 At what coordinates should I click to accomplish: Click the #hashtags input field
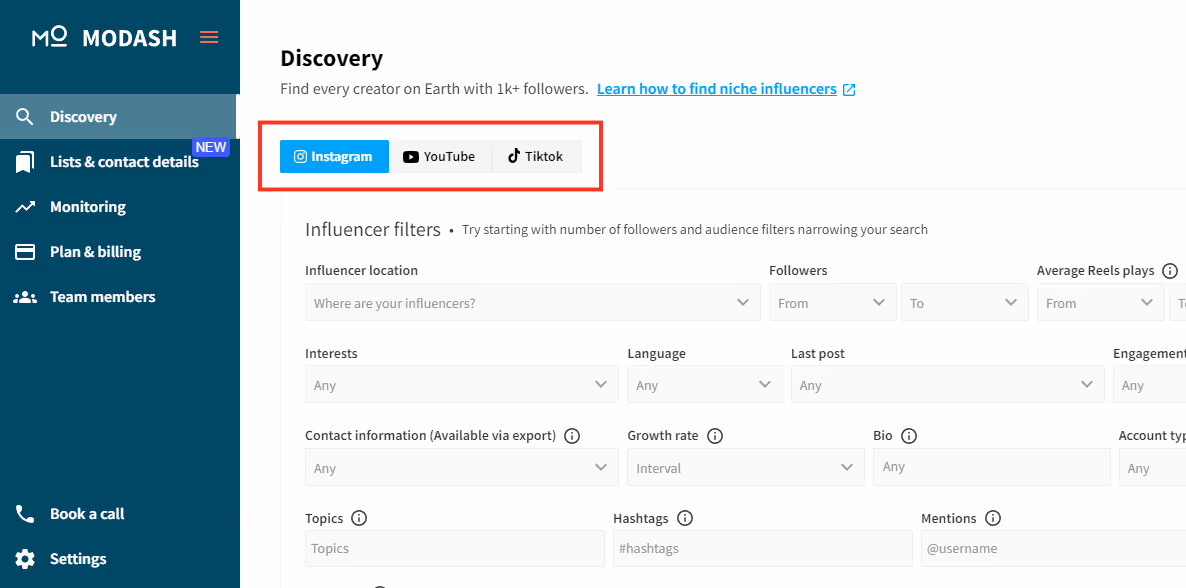(x=763, y=549)
